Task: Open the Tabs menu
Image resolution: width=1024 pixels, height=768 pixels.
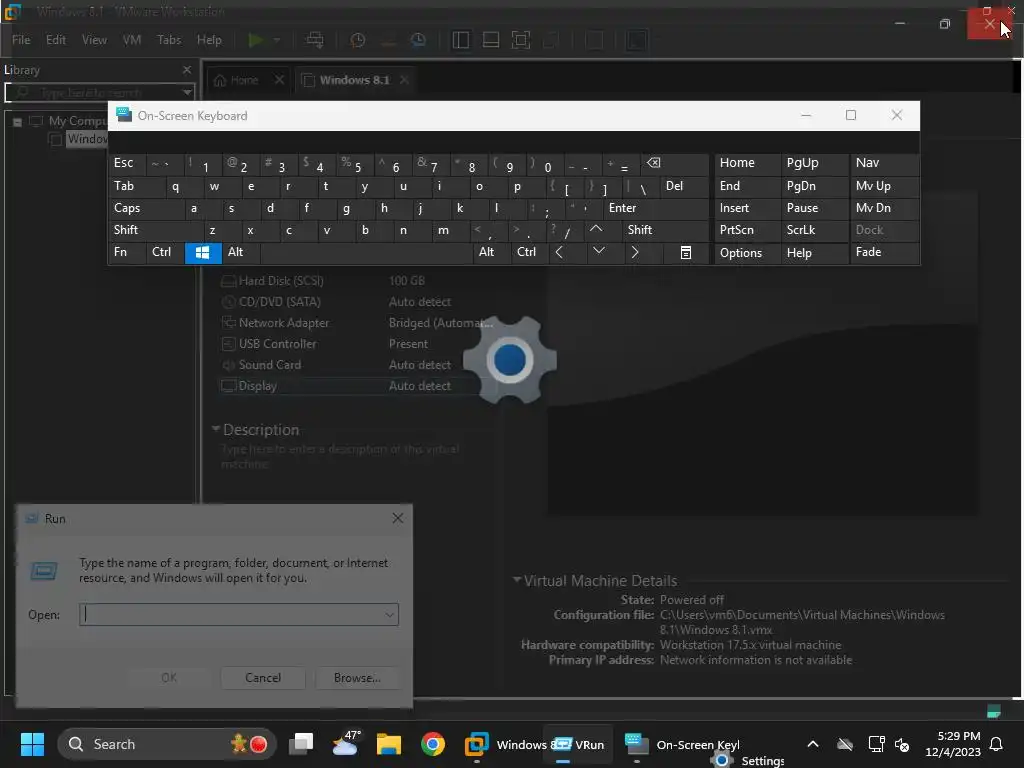Action: (x=169, y=40)
